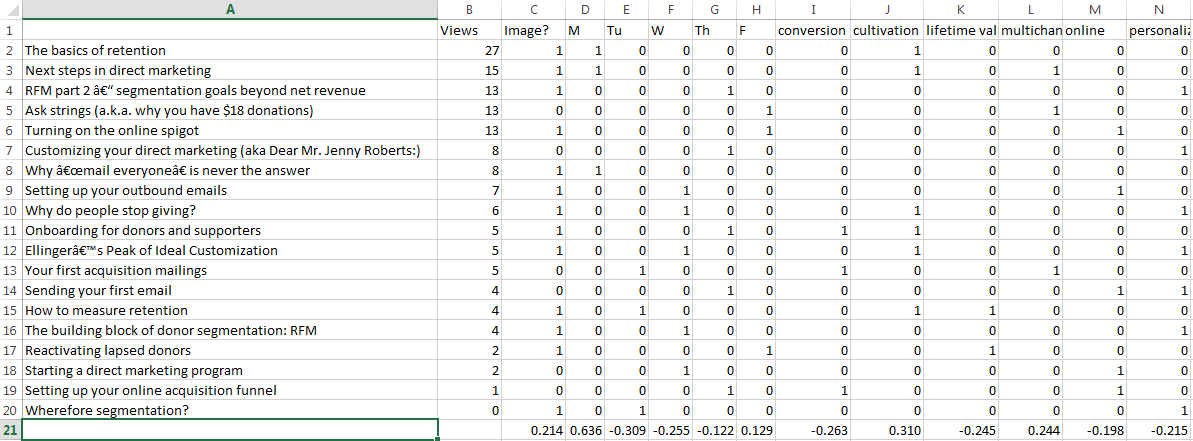This screenshot has width=1193, height=441.
Task: Click the row 1 header
Action: point(11,30)
